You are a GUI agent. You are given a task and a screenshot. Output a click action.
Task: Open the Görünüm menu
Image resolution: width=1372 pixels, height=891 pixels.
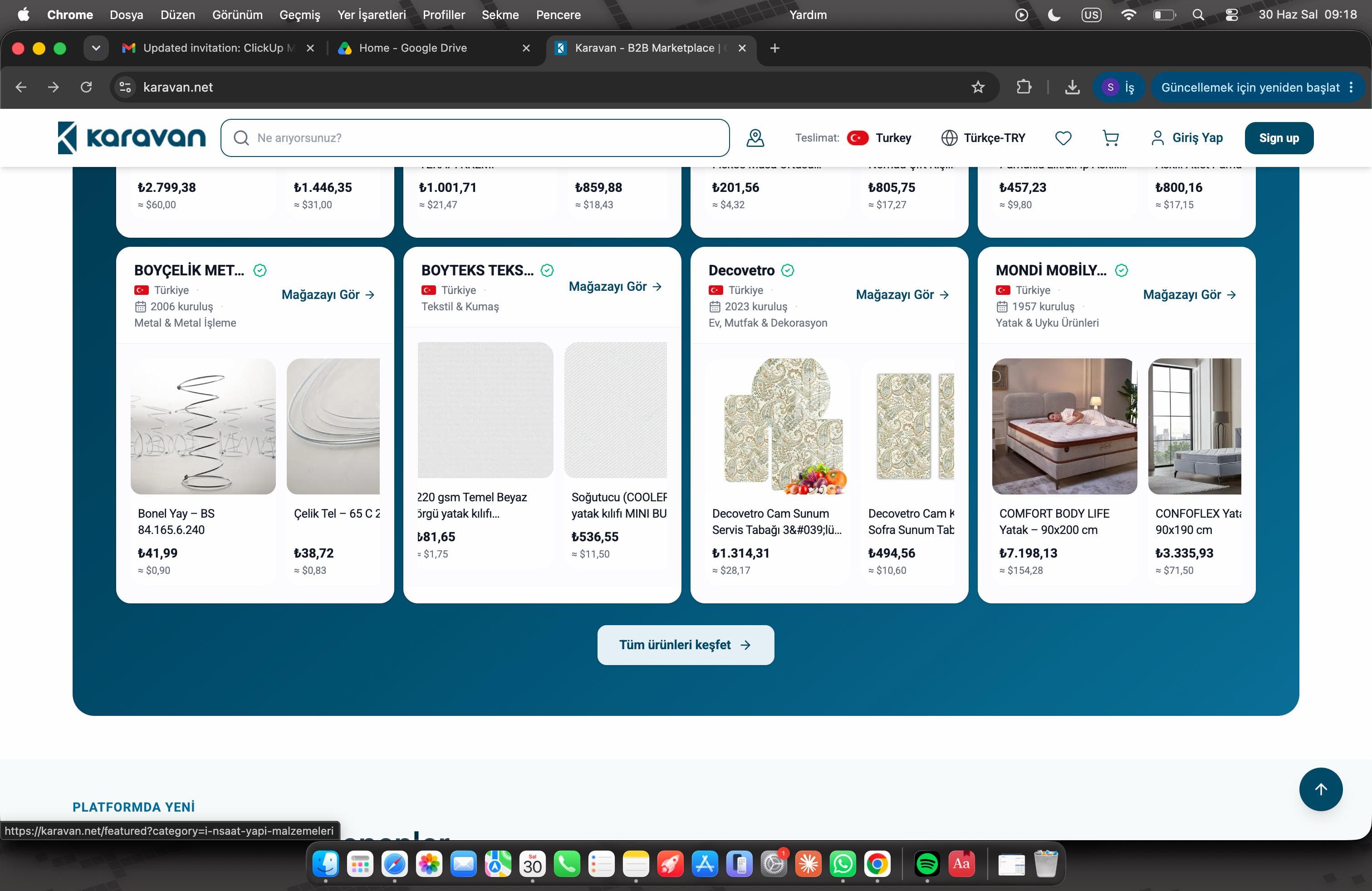pyautogui.click(x=237, y=15)
